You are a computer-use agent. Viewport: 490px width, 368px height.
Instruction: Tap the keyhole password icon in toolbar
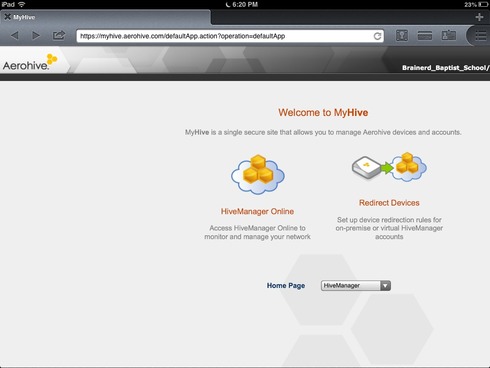(402, 35)
